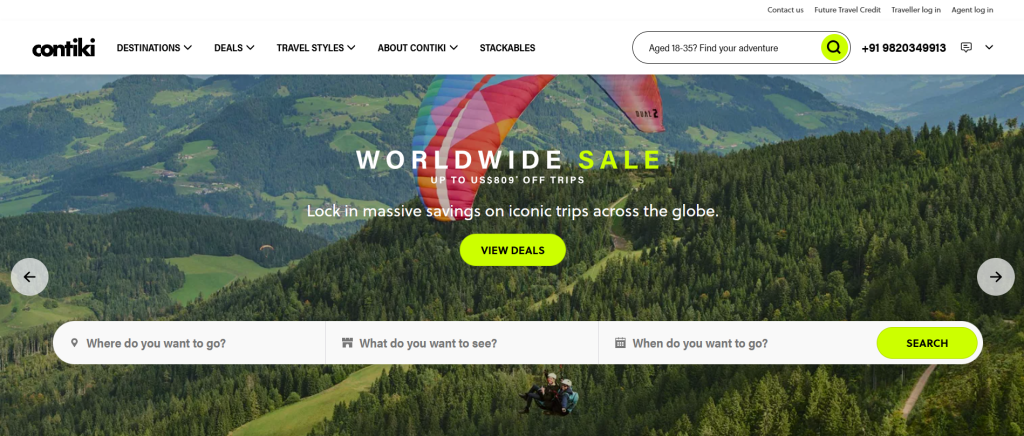This screenshot has height=436, width=1024.
Task: Open Future Travel Credit link
Action: tap(847, 10)
